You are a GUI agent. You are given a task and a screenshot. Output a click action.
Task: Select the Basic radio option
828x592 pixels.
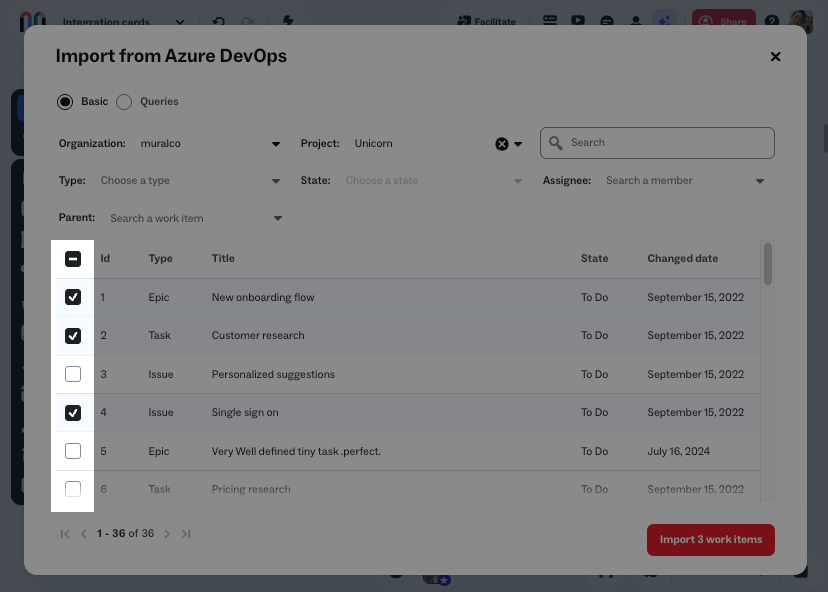coord(65,101)
